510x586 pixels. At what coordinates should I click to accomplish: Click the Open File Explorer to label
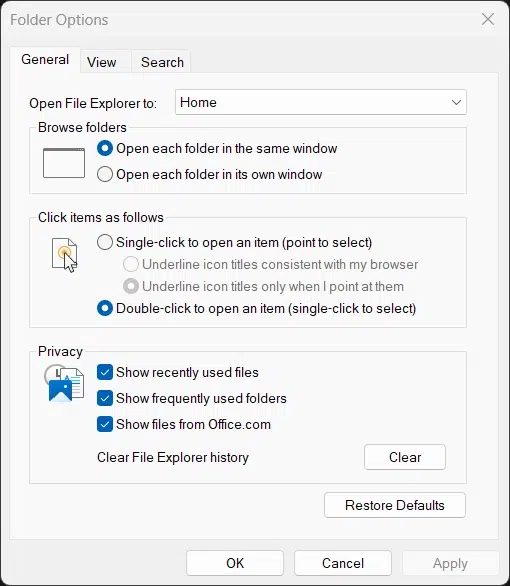93,103
